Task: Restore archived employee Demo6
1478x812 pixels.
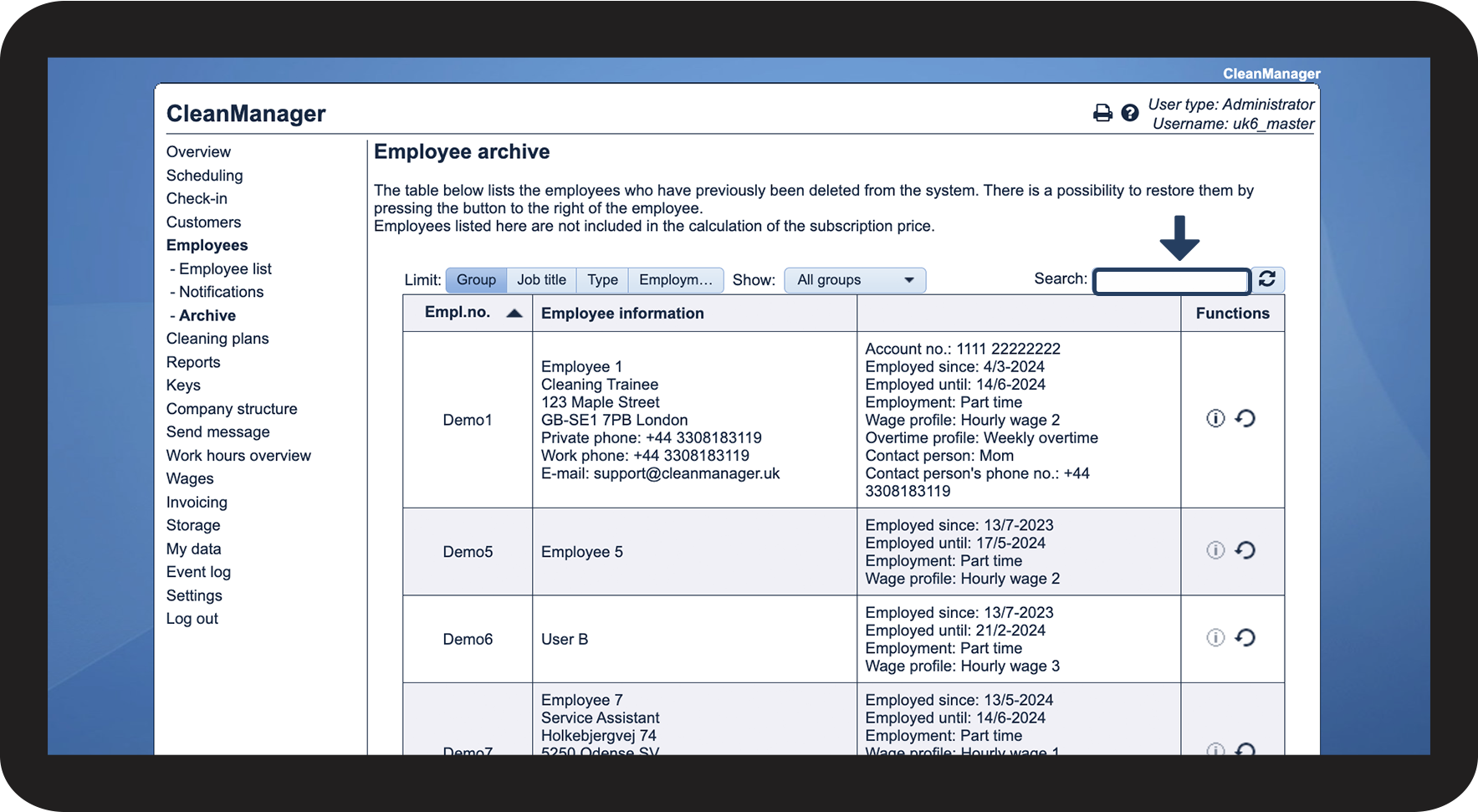Action: [x=1245, y=638]
